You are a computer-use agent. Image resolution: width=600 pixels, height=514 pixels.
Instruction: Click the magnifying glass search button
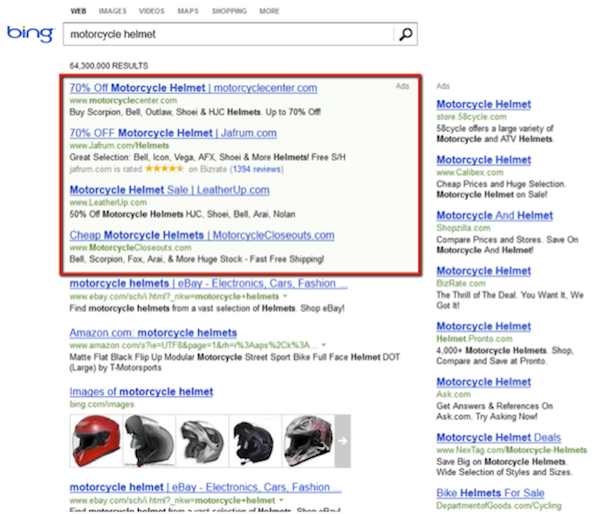[406, 34]
